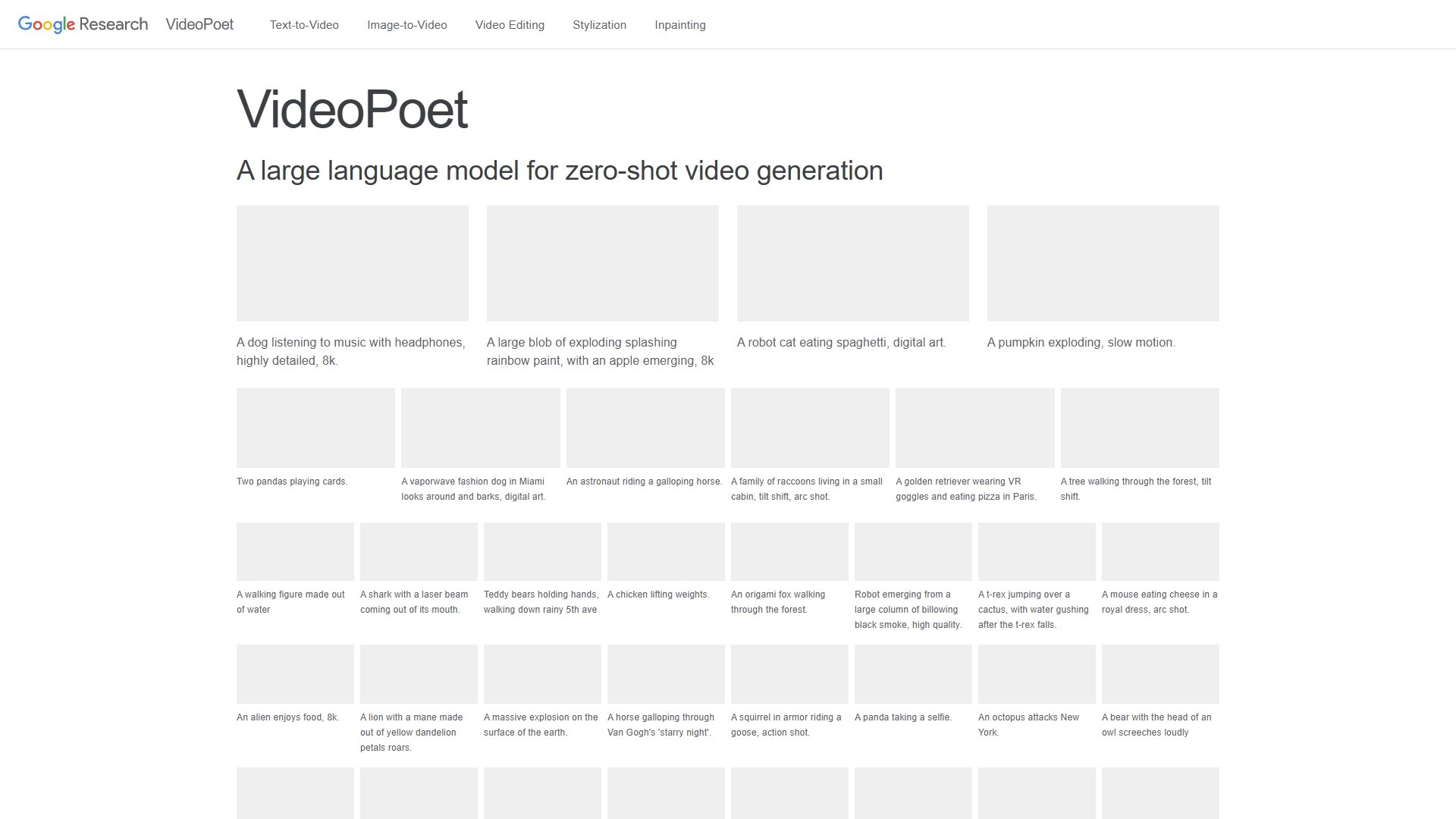Open the panda taking a selfie video

(913, 674)
